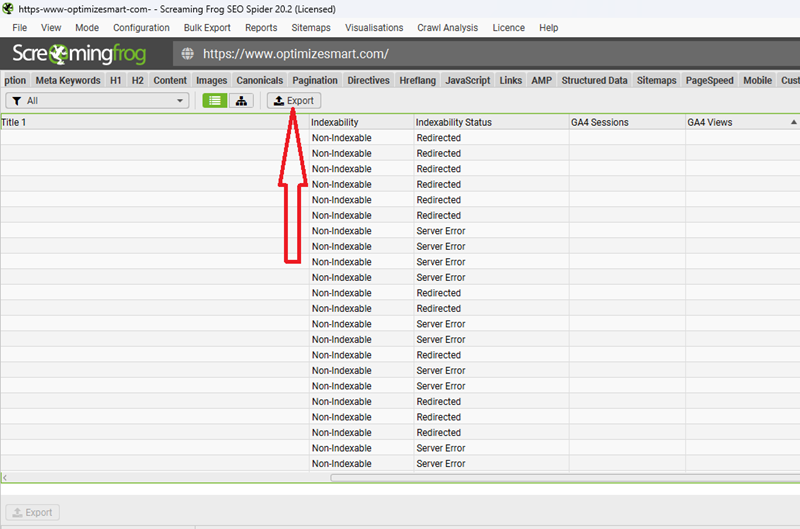Sort by Title 1 column header

155,122
